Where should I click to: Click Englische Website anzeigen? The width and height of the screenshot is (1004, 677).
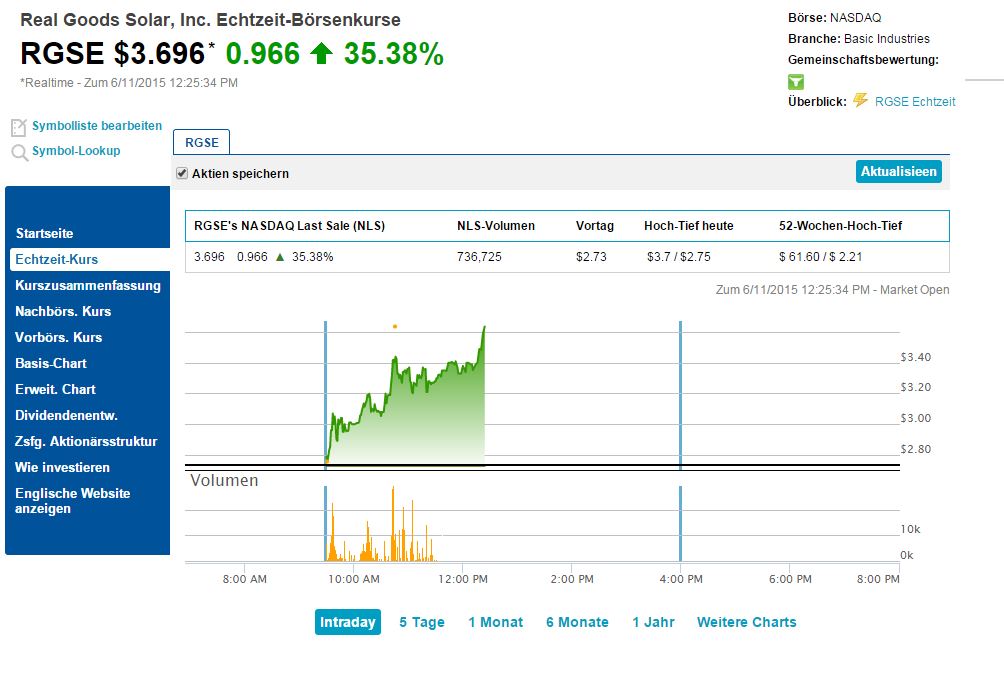click(72, 501)
